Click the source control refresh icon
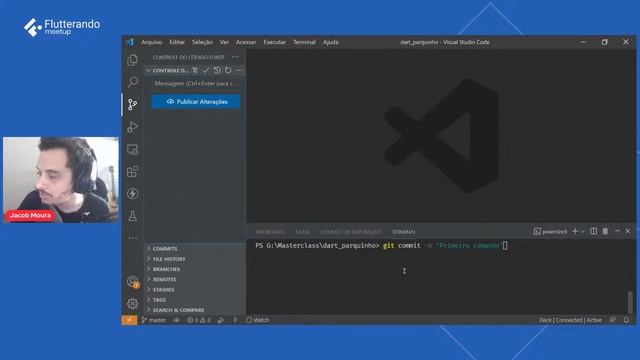 [x=228, y=70]
